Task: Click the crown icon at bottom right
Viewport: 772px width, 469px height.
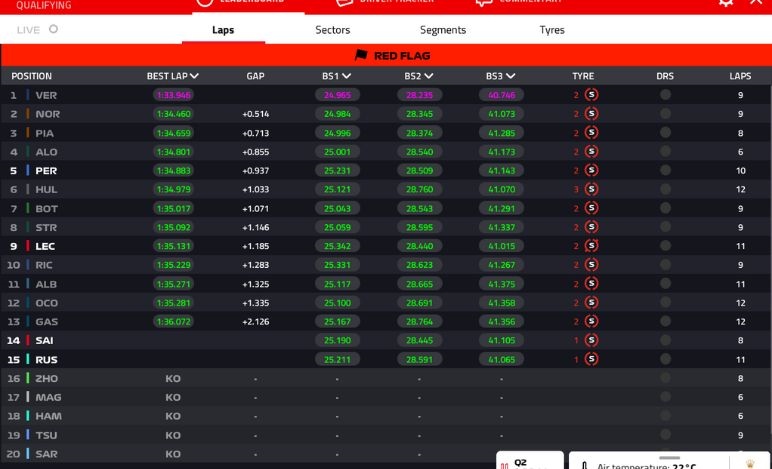Action: [750, 463]
